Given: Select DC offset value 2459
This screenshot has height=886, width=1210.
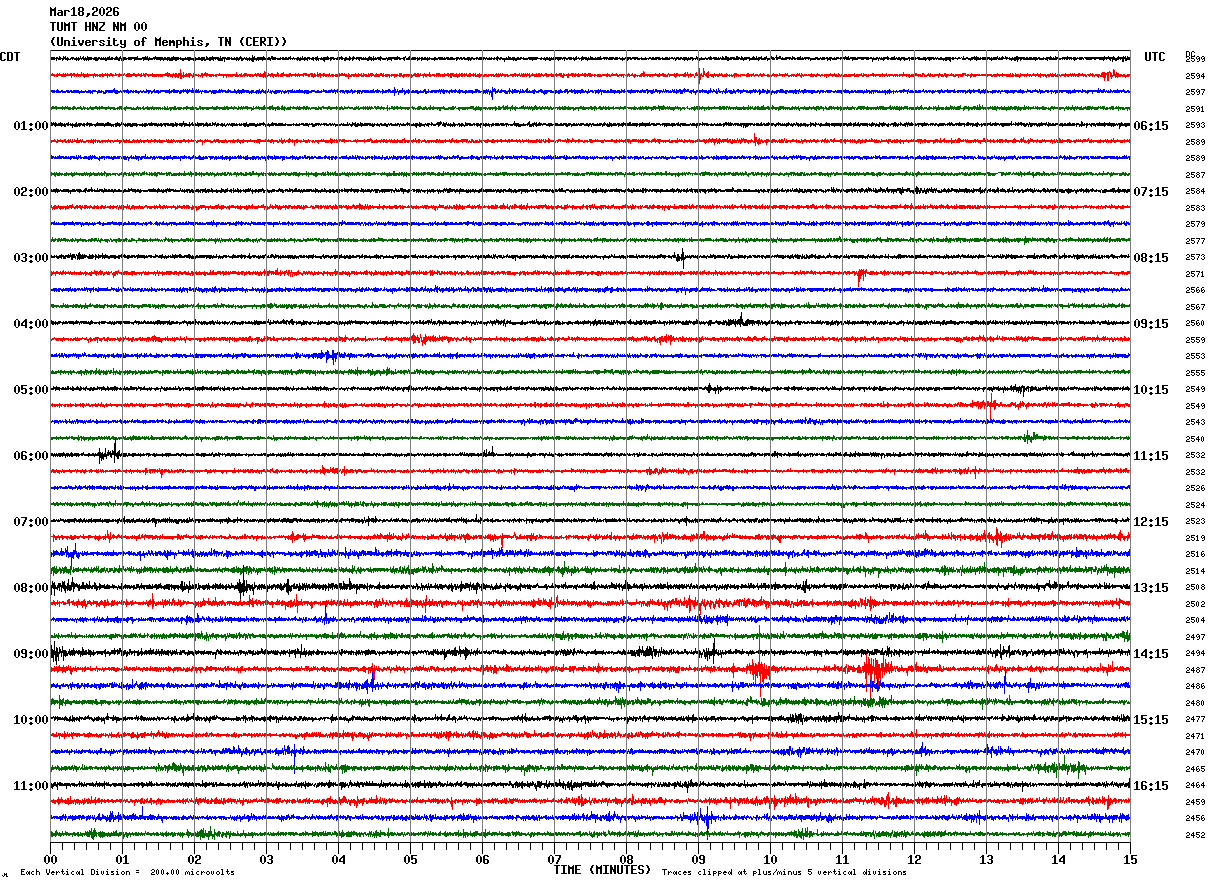Looking at the screenshot, I should pos(1195,802).
